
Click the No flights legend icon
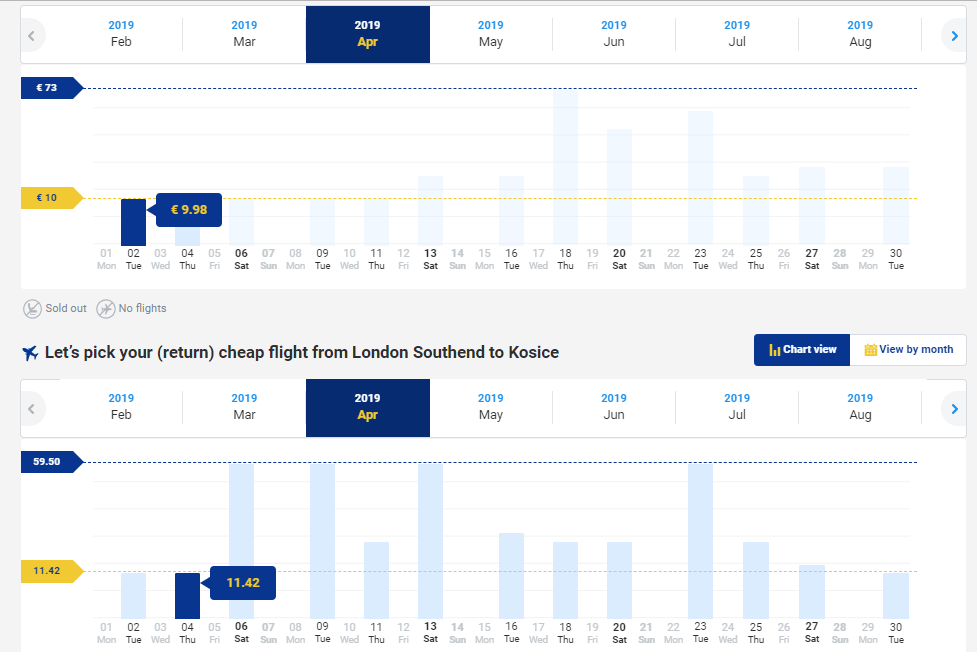click(x=105, y=309)
